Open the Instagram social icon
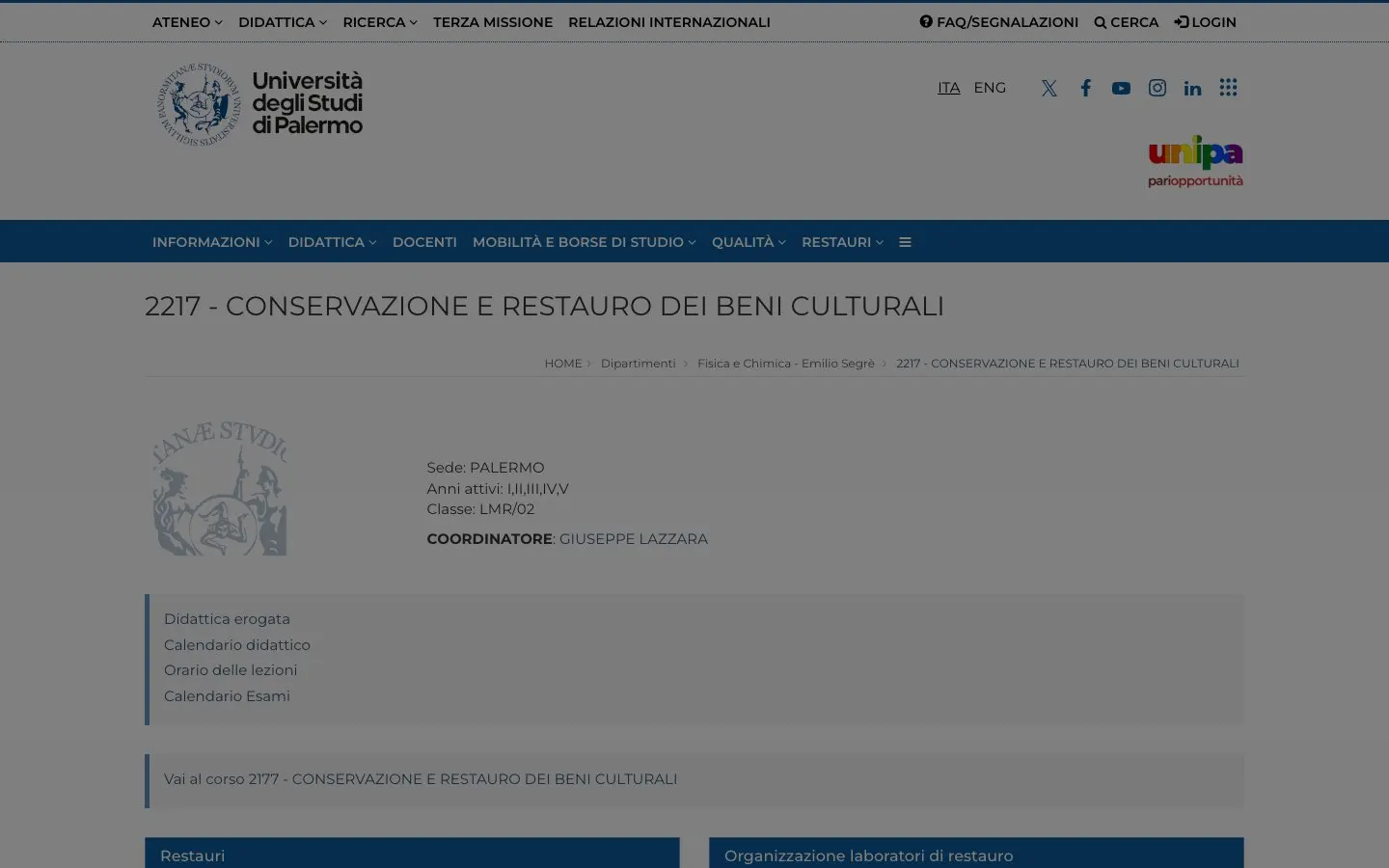 pos(1157,88)
